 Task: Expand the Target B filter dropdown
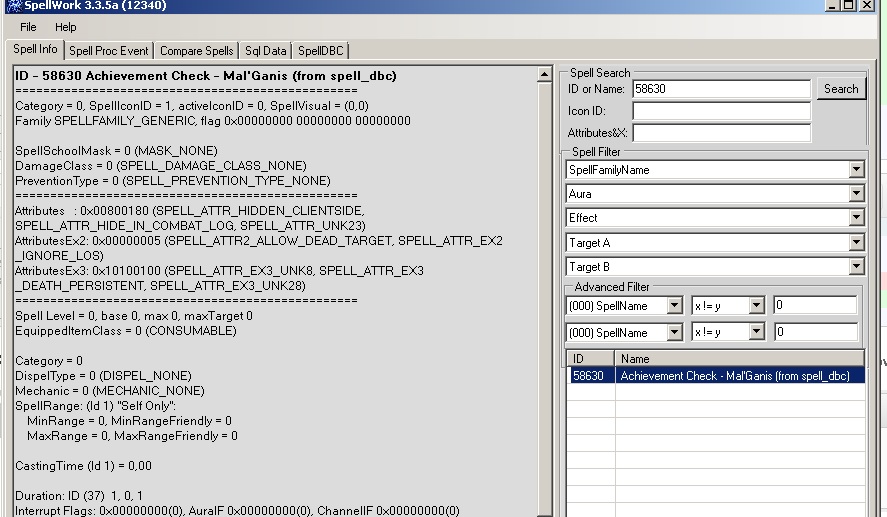856,267
